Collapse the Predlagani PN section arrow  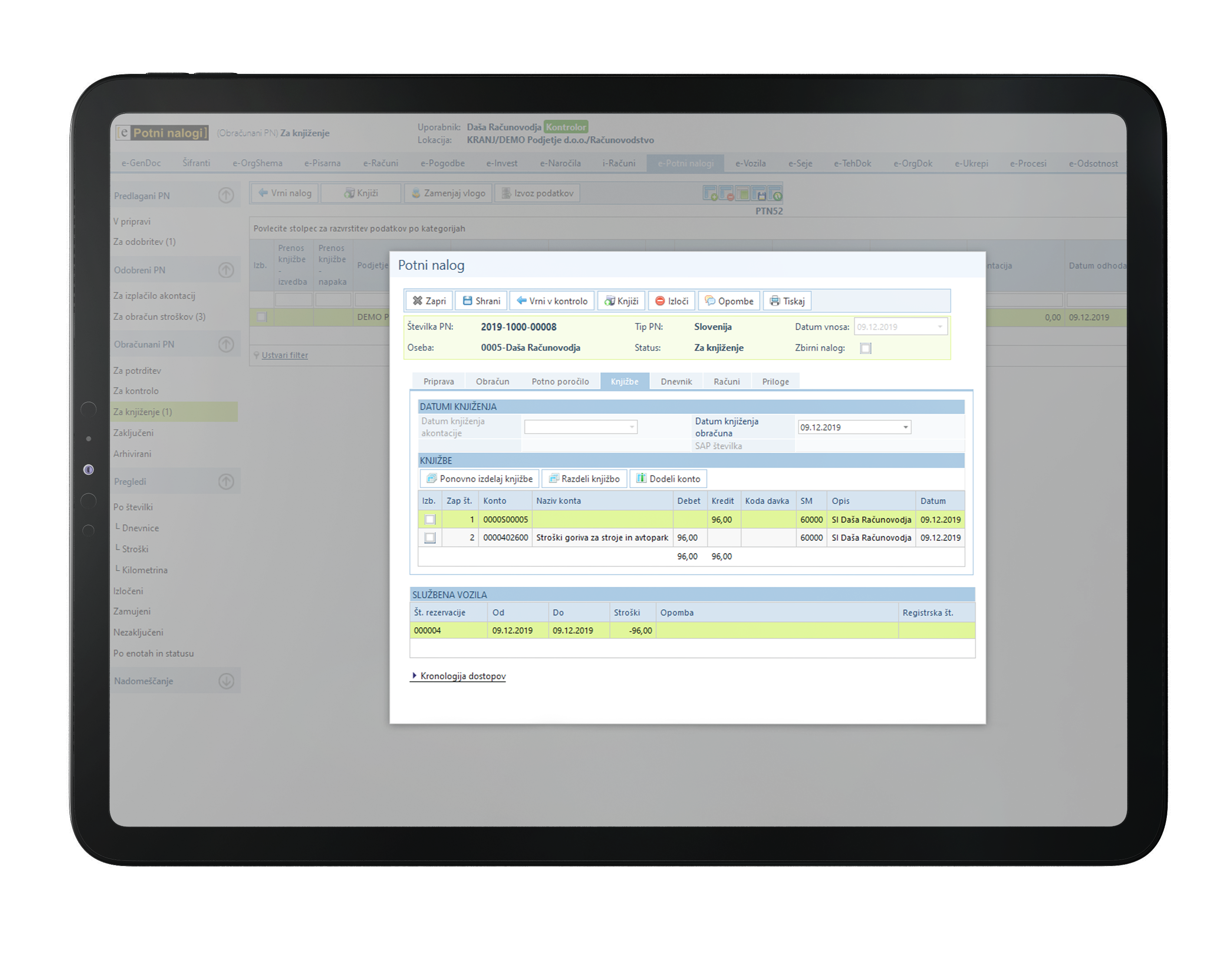pyautogui.click(x=226, y=195)
